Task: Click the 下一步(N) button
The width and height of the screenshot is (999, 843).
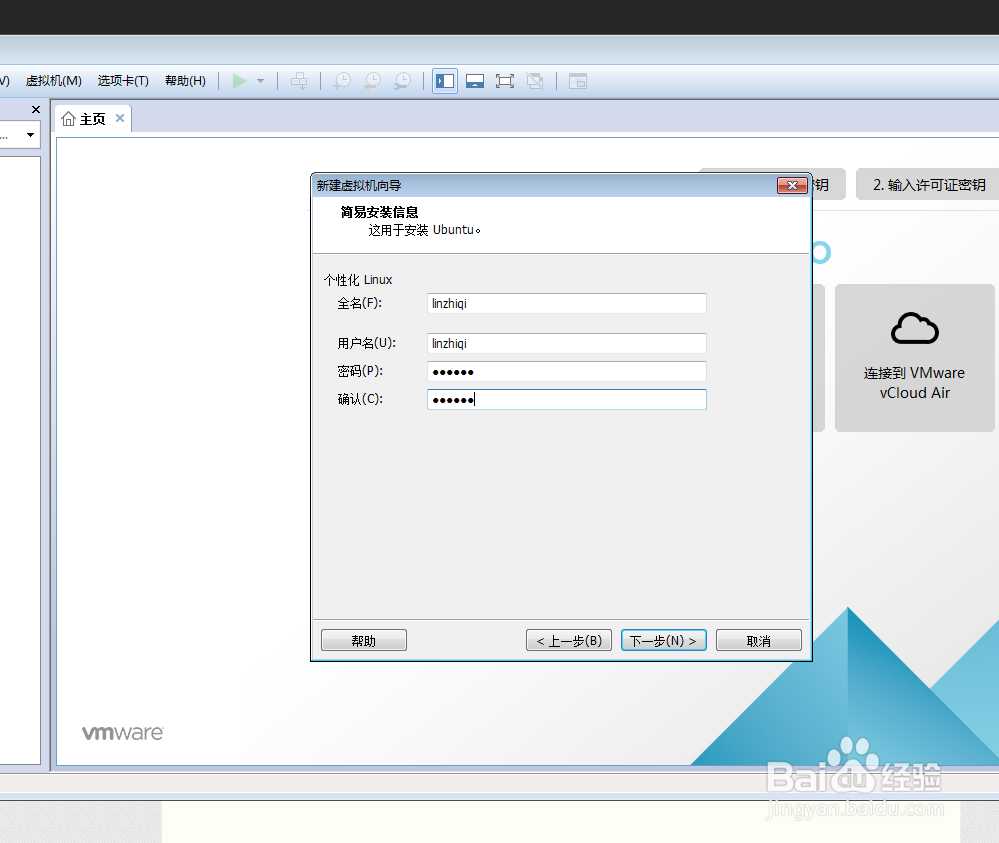Action: tap(663, 640)
